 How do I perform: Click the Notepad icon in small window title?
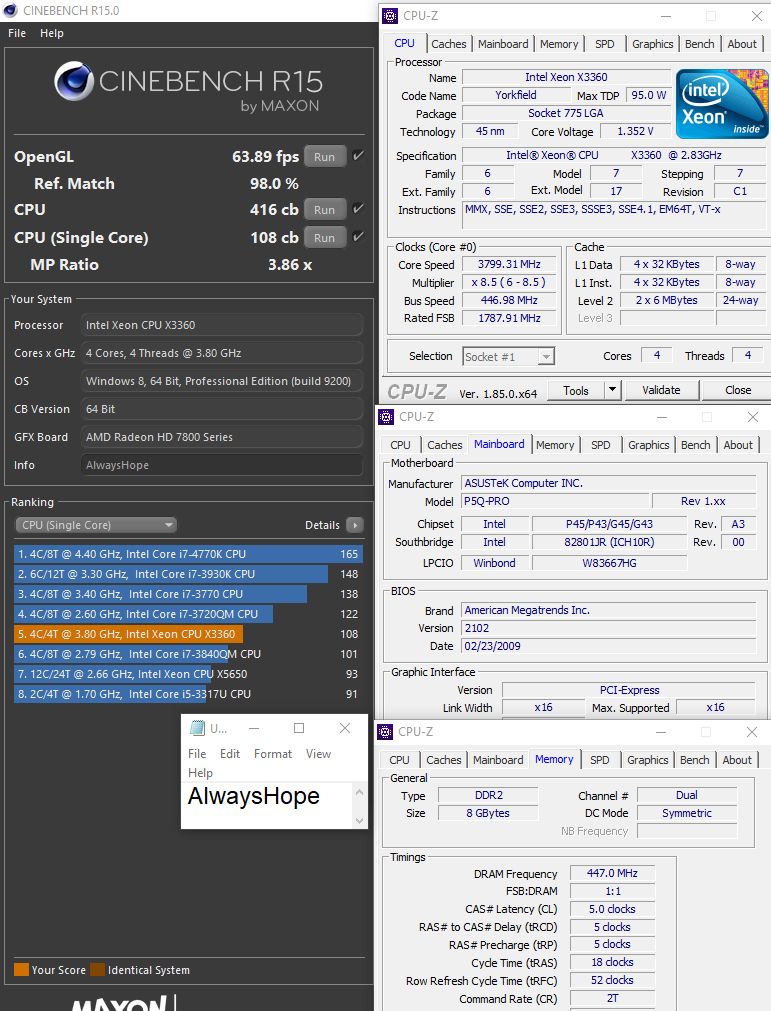click(x=197, y=728)
